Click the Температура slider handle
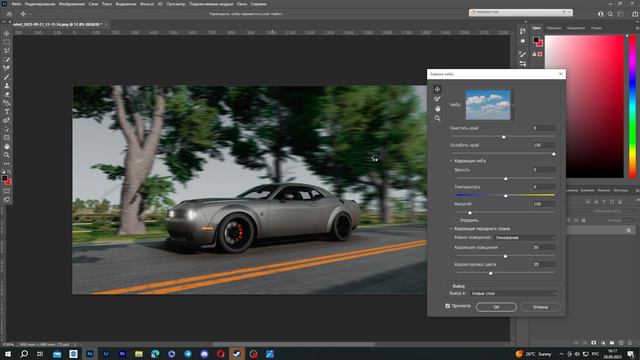This screenshot has height=360, width=640. click(506, 196)
